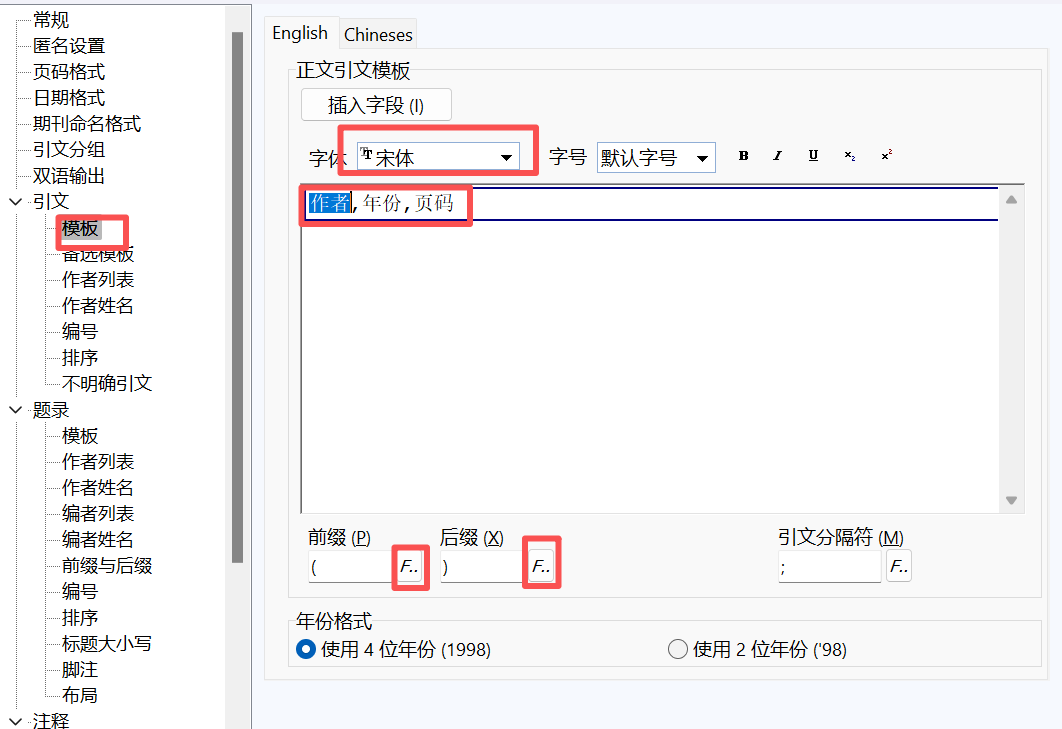Toggle underline formatting button

click(x=813, y=156)
